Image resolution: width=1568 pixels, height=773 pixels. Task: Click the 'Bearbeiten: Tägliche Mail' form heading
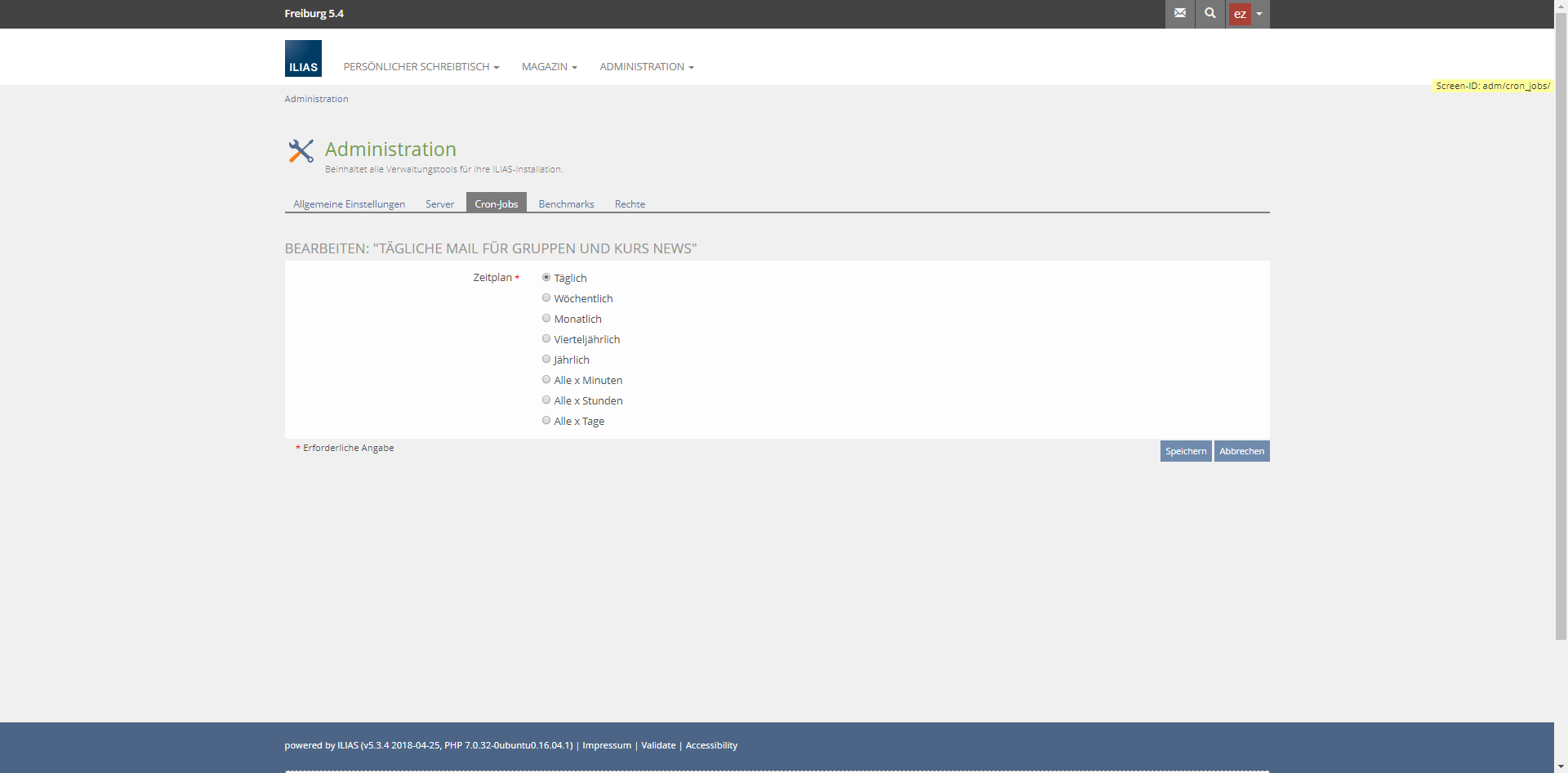[x=491, y=248]
